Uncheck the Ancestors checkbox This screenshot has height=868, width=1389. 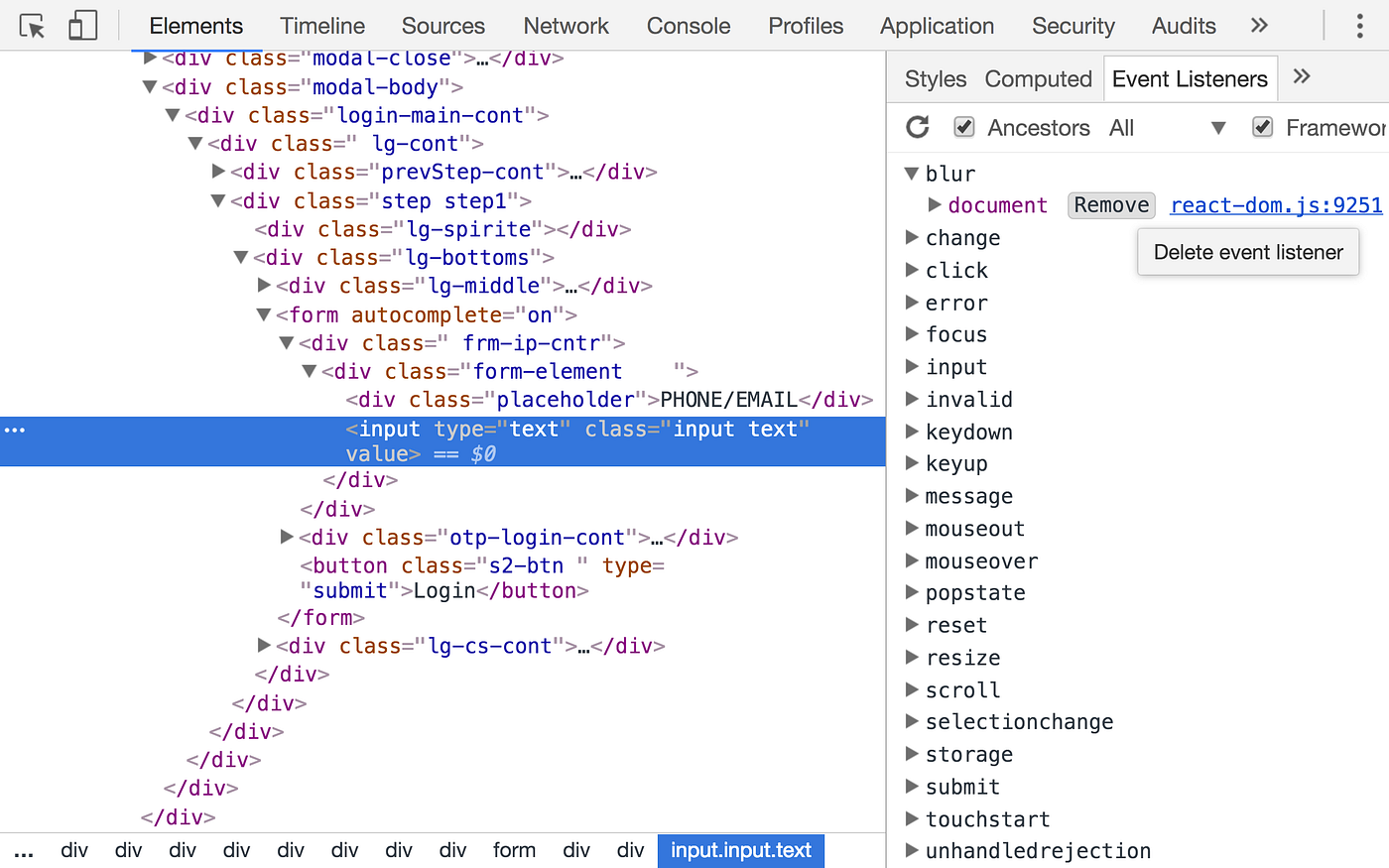tap(963, 127)
